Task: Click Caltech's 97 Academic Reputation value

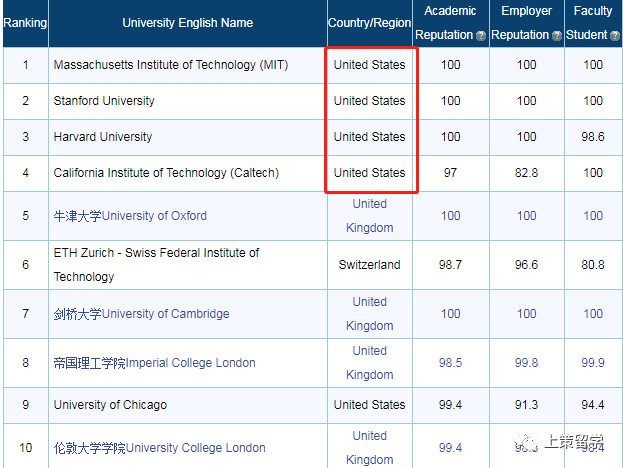Action: (x=450, y=173)
